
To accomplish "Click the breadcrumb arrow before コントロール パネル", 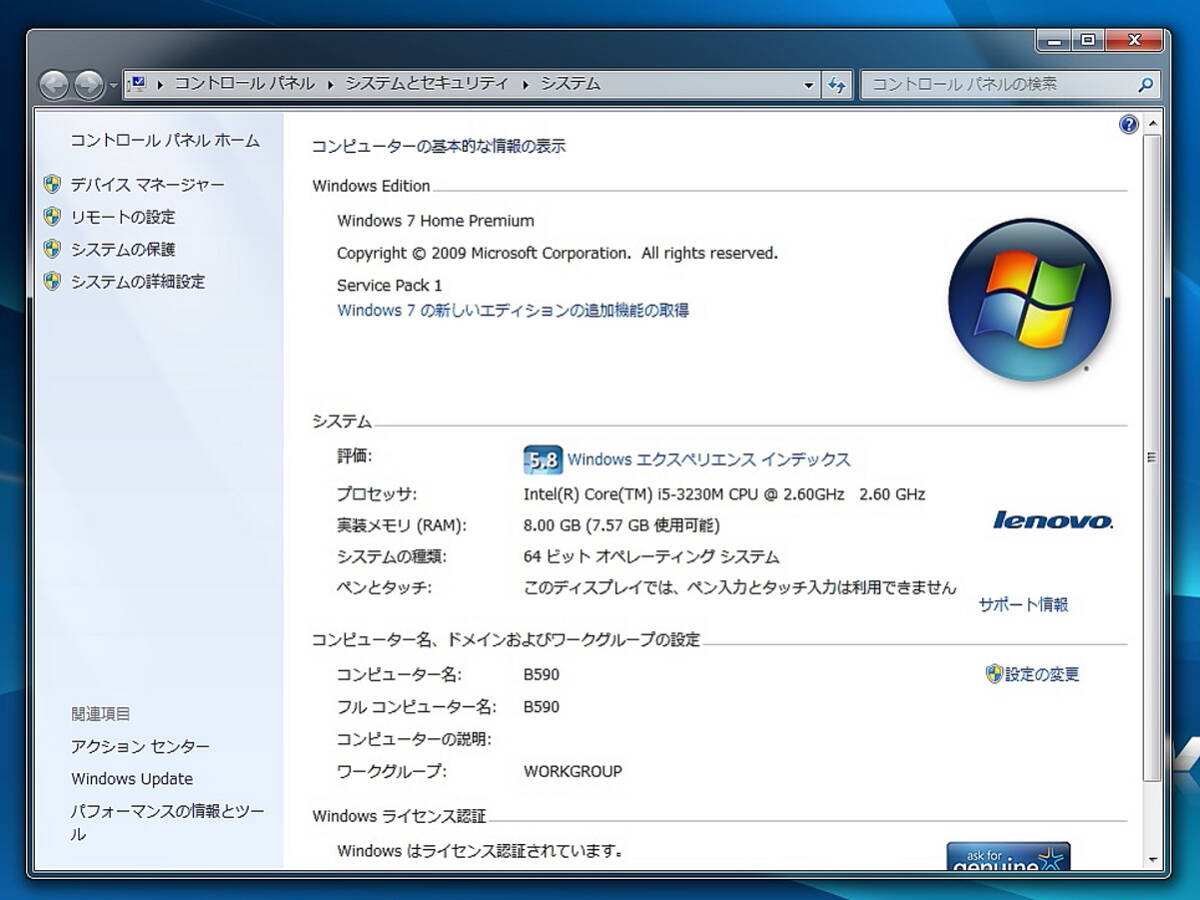I will 160,85.
